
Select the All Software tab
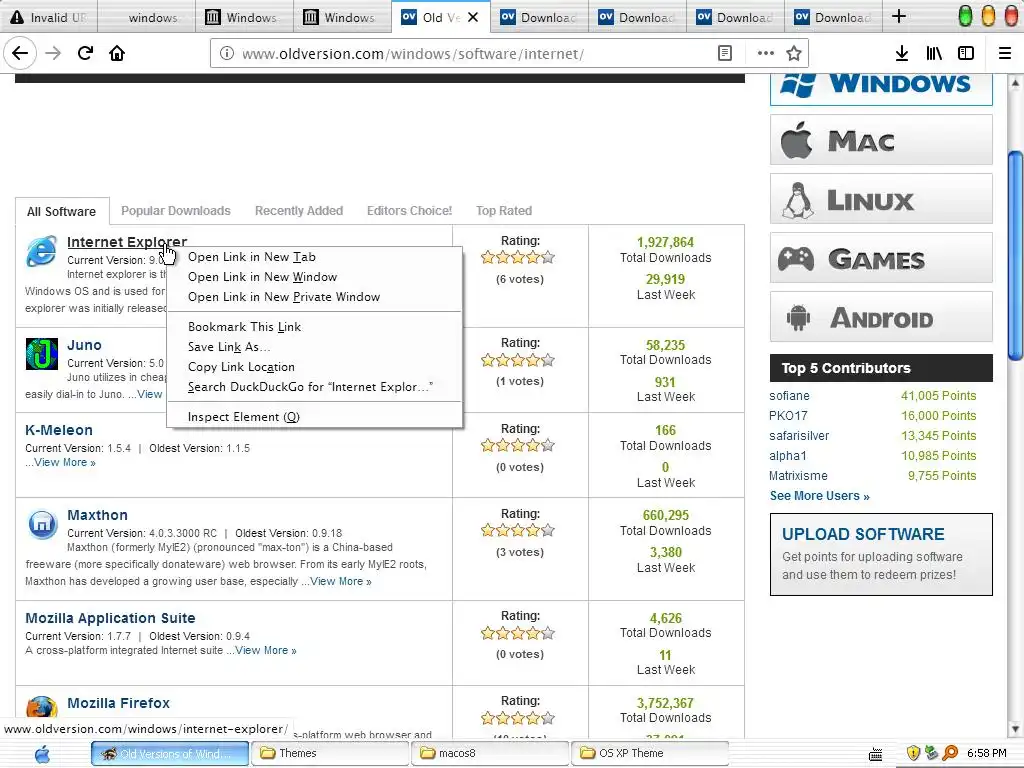61,212
